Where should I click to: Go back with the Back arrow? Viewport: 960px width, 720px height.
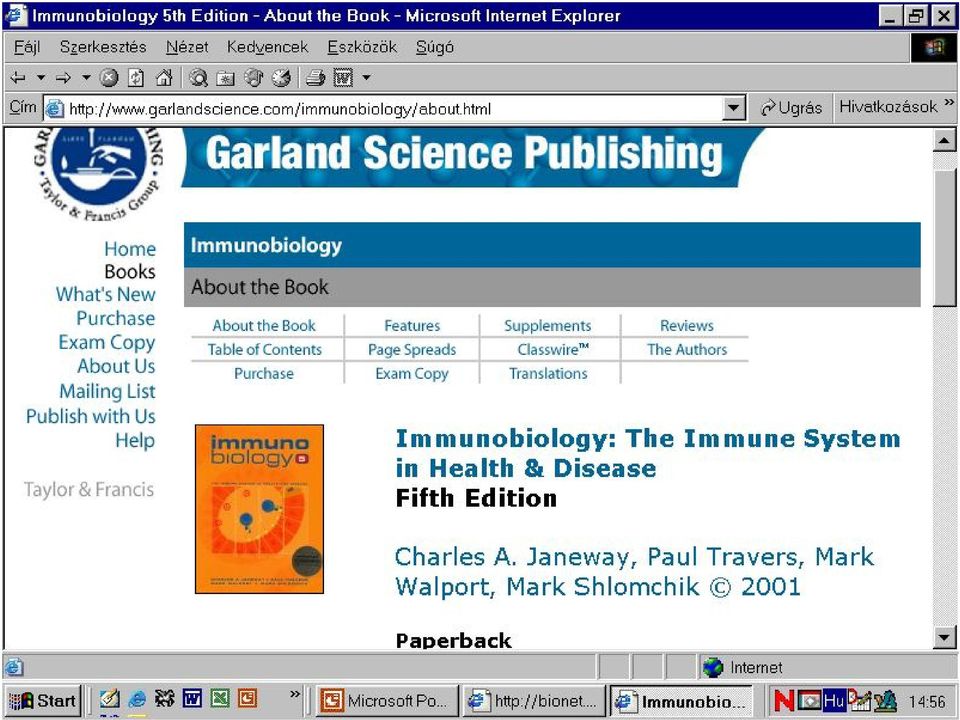(18, 78)
